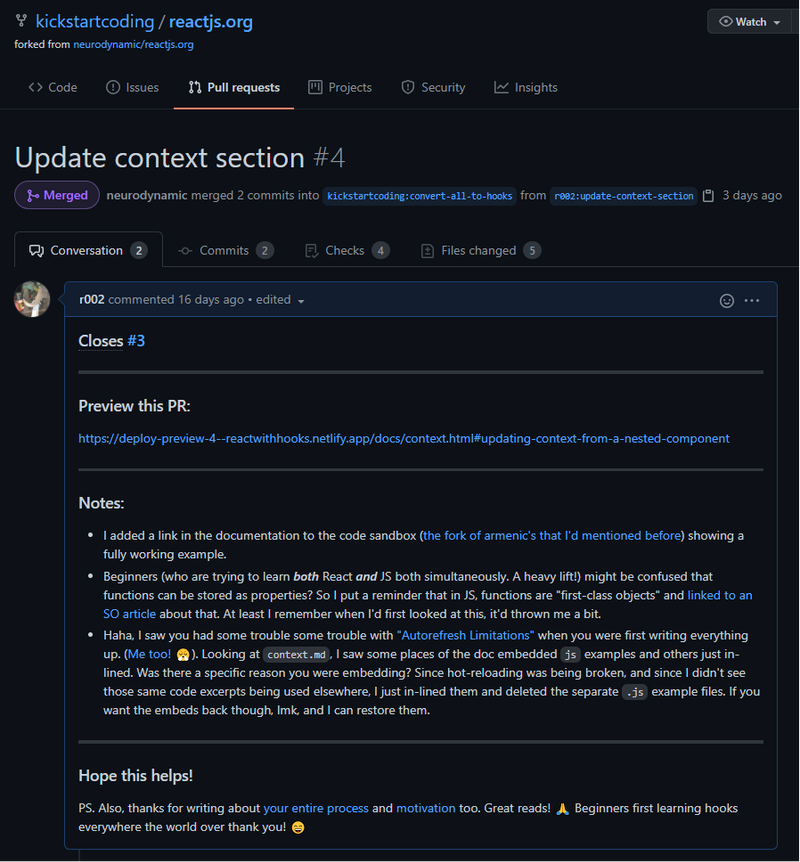Open the Checks tab
The width and height of the screenshot is (800, 862).
[347, 251]
